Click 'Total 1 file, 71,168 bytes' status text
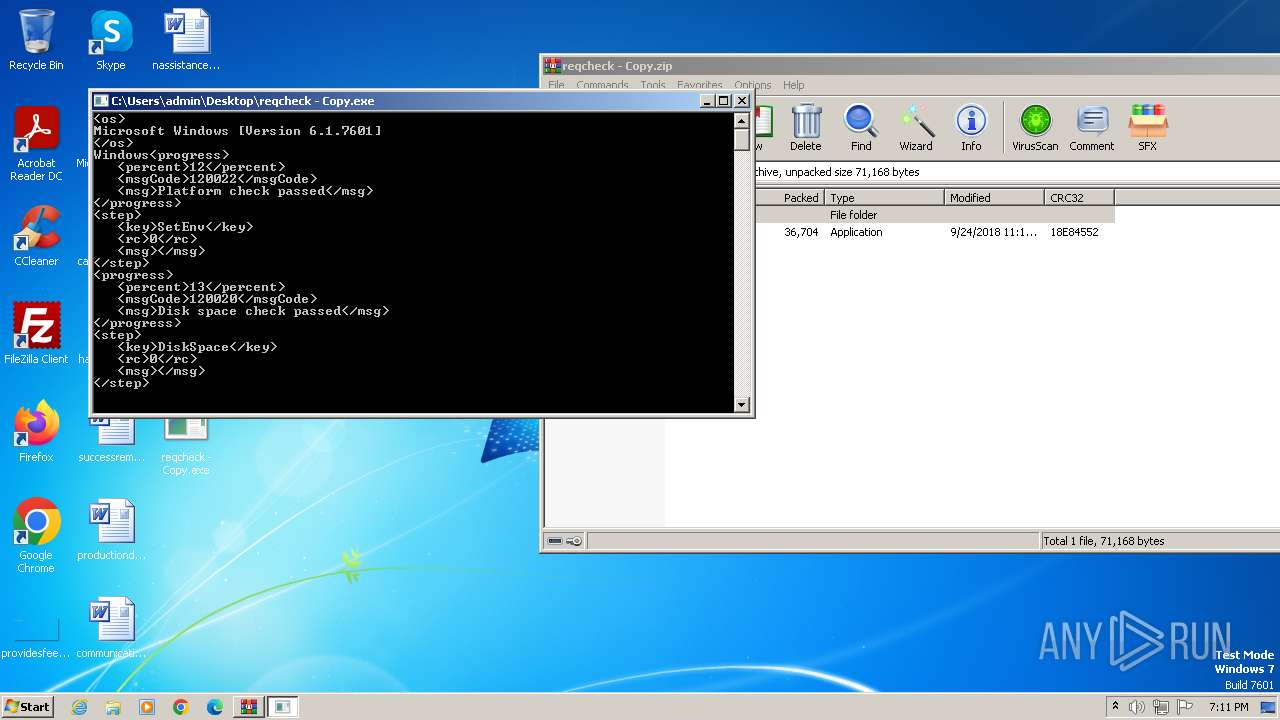This screenshot has height=720, width=1280. pyautogui.click(x=1104, y=541)
